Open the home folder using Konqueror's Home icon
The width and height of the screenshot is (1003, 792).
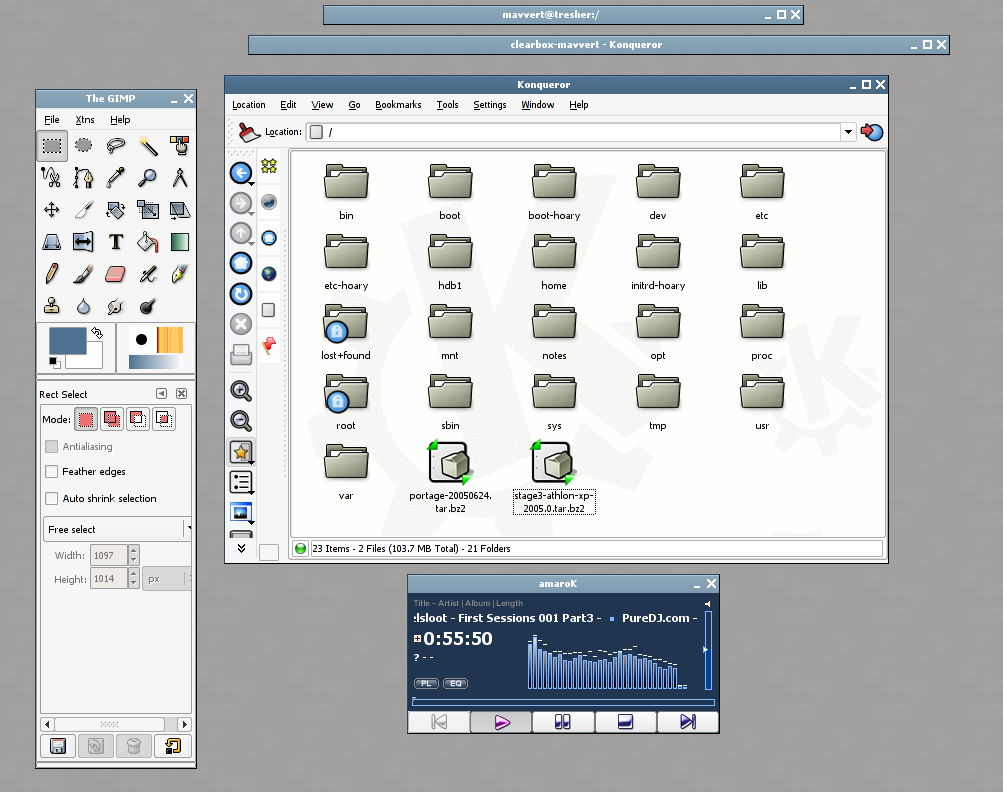pos(241,263)
